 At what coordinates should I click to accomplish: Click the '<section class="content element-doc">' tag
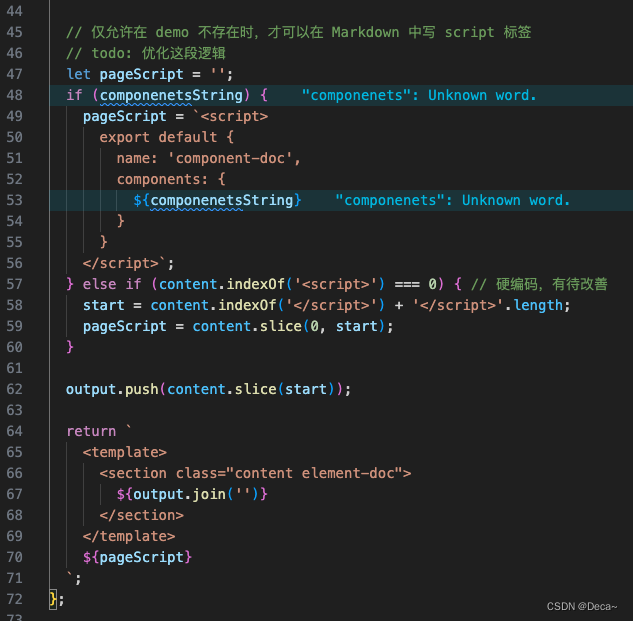[x=255, y=473]
